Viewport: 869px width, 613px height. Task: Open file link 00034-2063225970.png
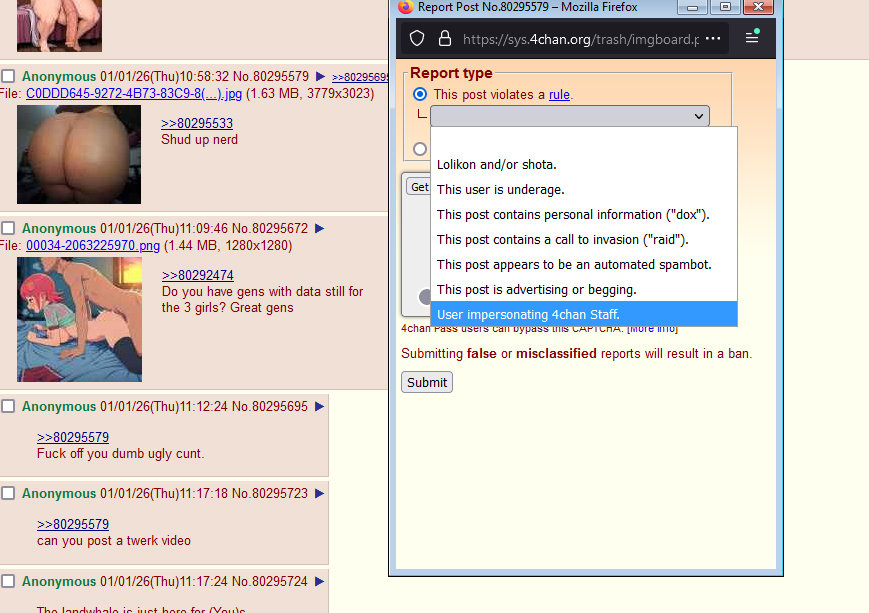(x=93, y=246)
